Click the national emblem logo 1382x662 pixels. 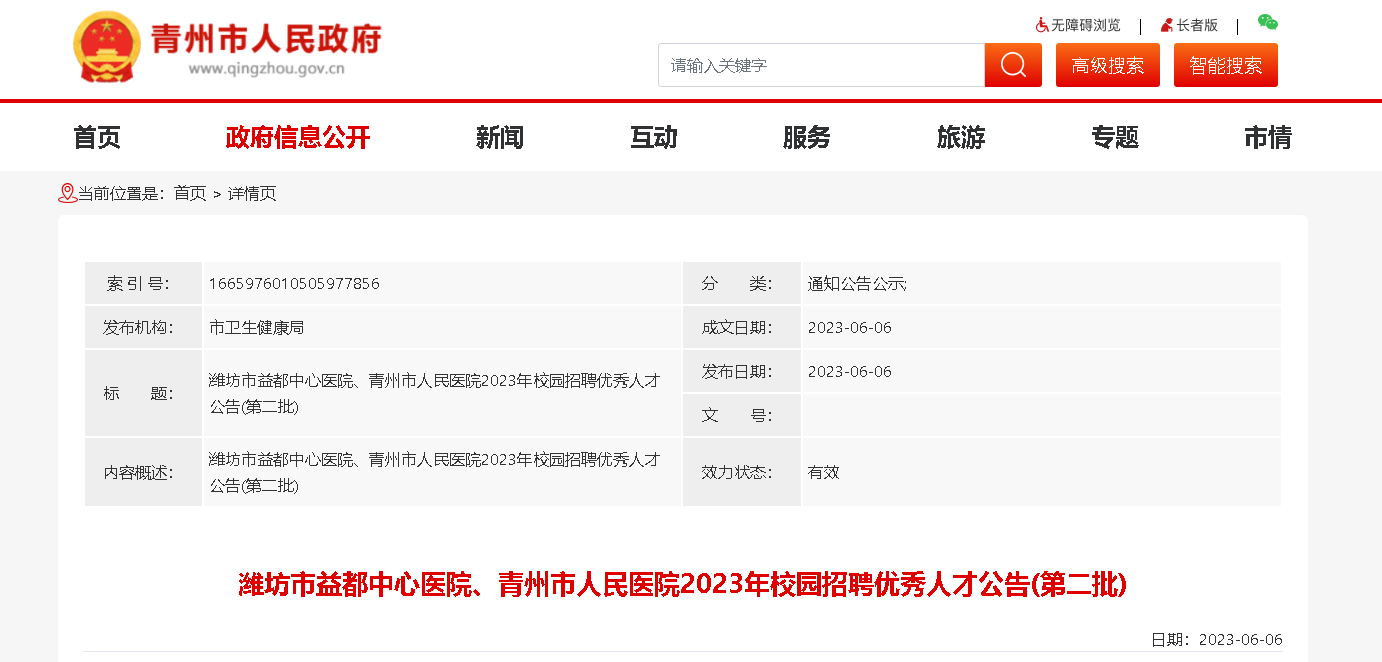[107, 47]
